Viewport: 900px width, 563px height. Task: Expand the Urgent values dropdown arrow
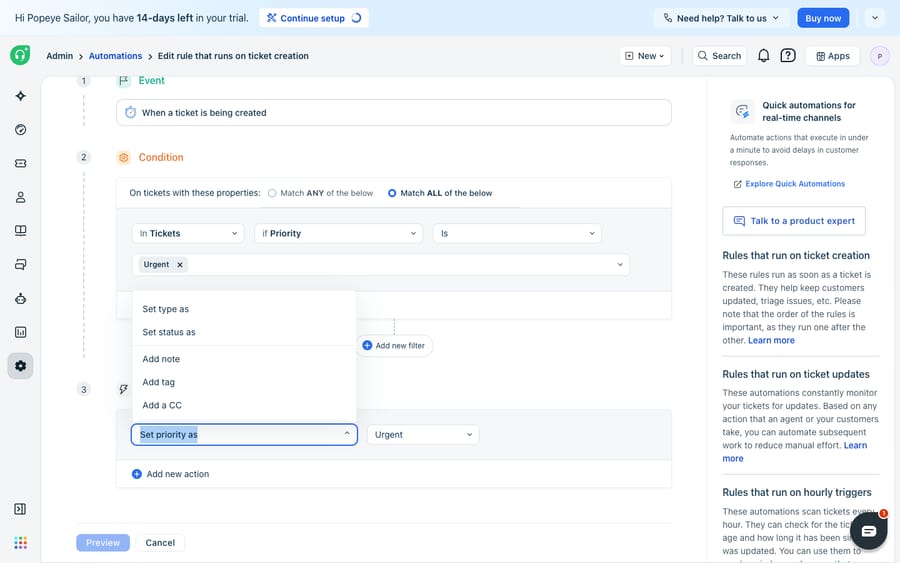620,265
